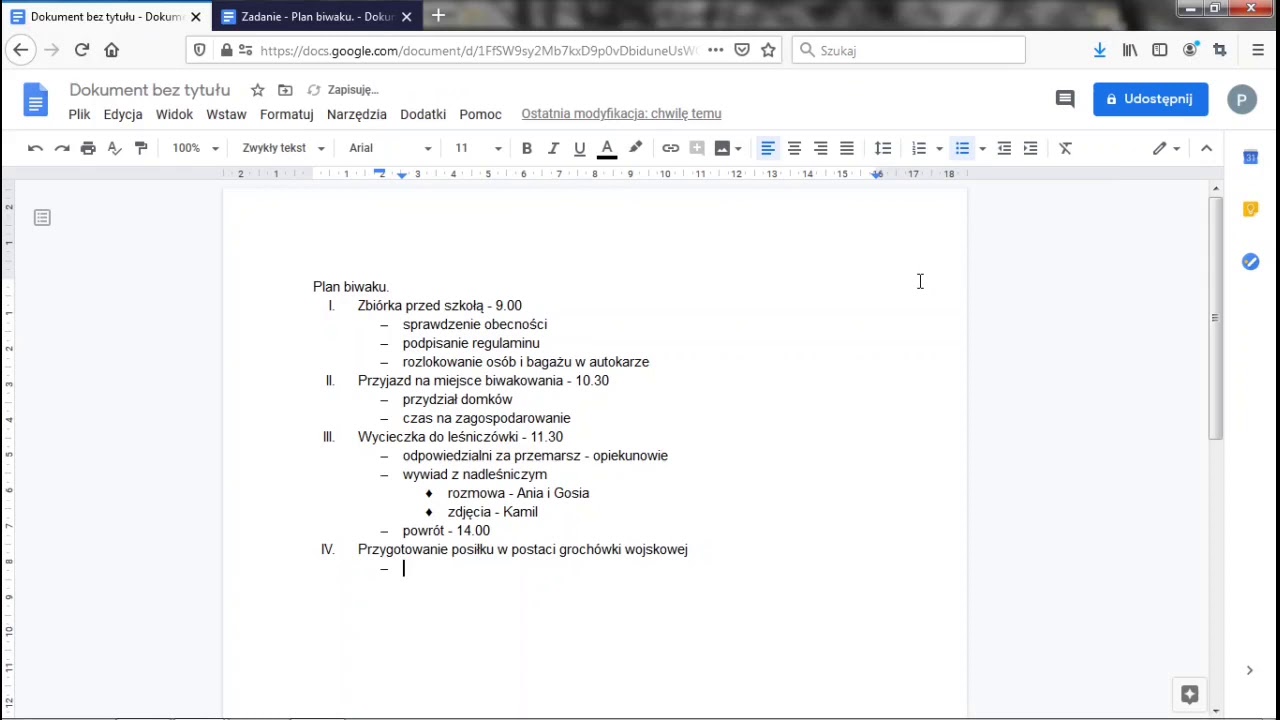This screenshot has width=1280, height=720.
Task: Click the Udostępnij share button
Action: coord(1150,99)
